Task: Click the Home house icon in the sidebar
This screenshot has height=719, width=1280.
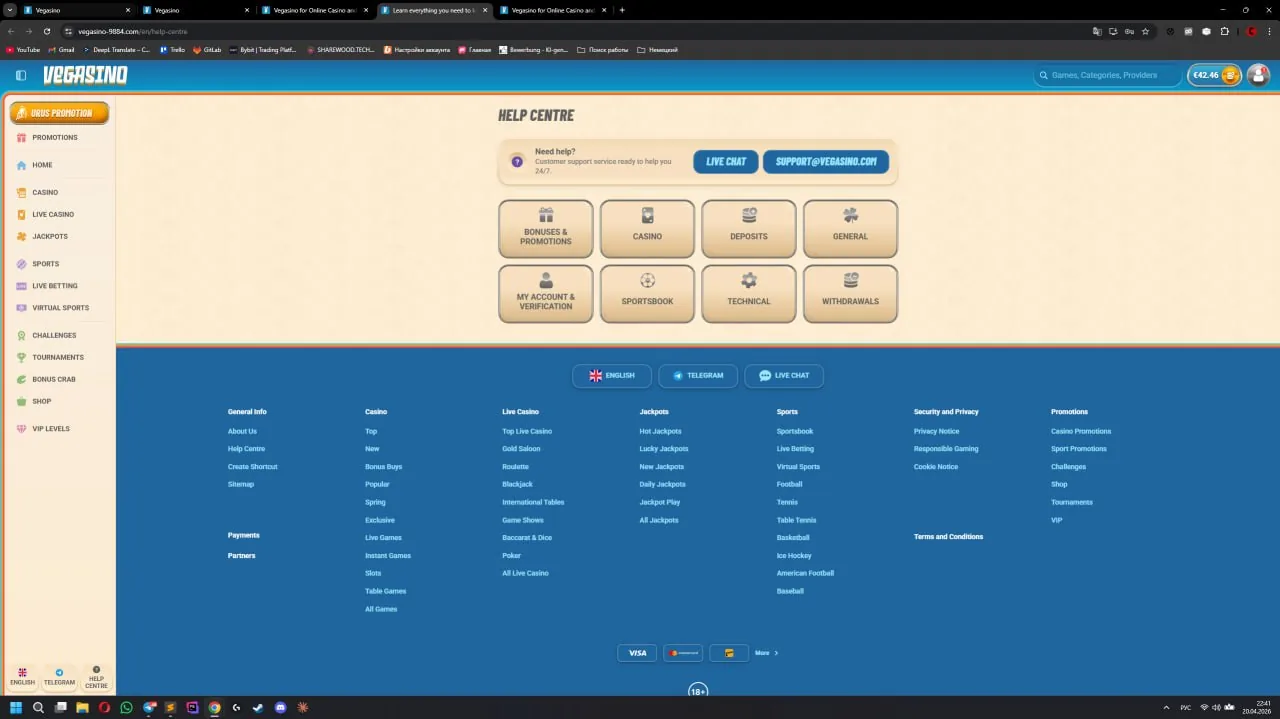Action: coord(22,165)
